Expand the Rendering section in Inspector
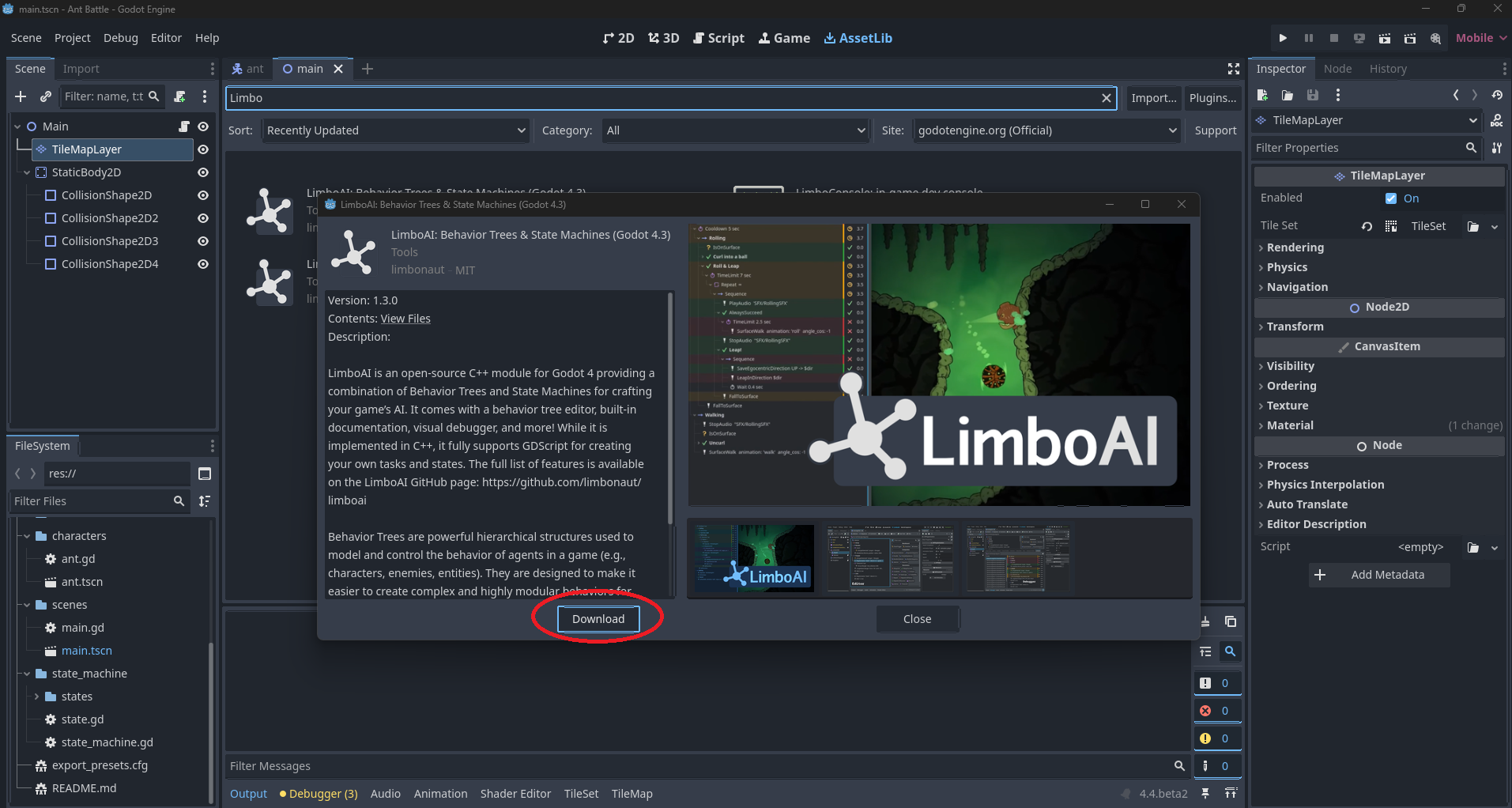The height and width of the screenshot is (808, 1512). pyautogui.click(x=1295, y=247)
